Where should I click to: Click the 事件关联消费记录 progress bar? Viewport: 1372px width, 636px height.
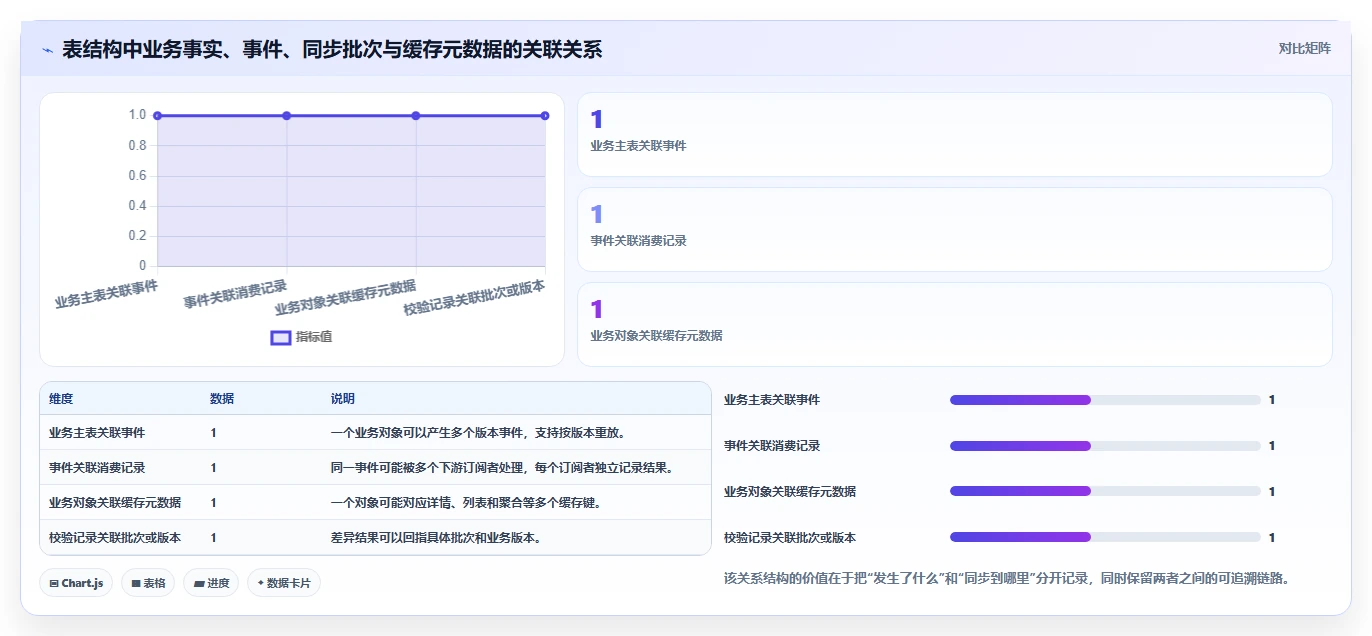pyautogui.click(x=1105, y=446)
